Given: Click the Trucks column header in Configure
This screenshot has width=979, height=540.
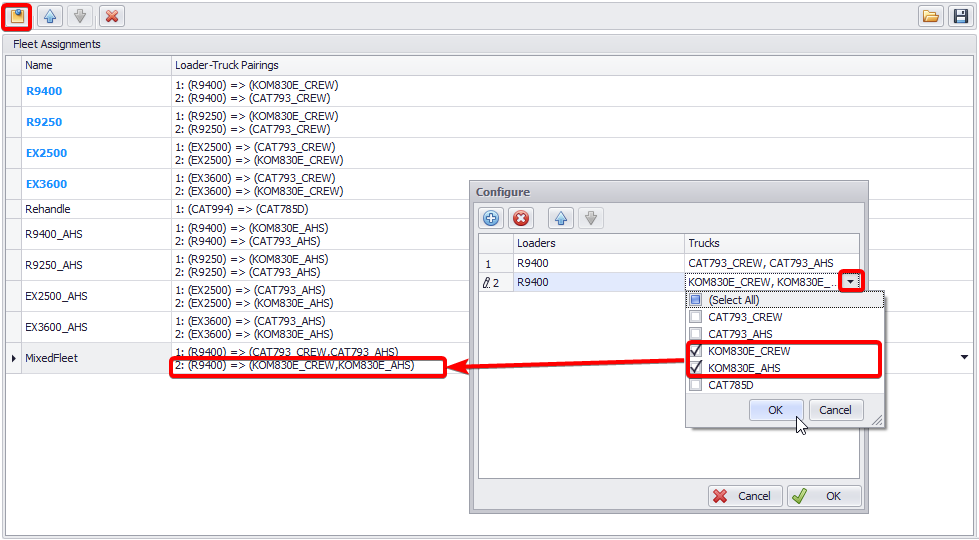Looking at the screenshot, I should click(772, 243).
